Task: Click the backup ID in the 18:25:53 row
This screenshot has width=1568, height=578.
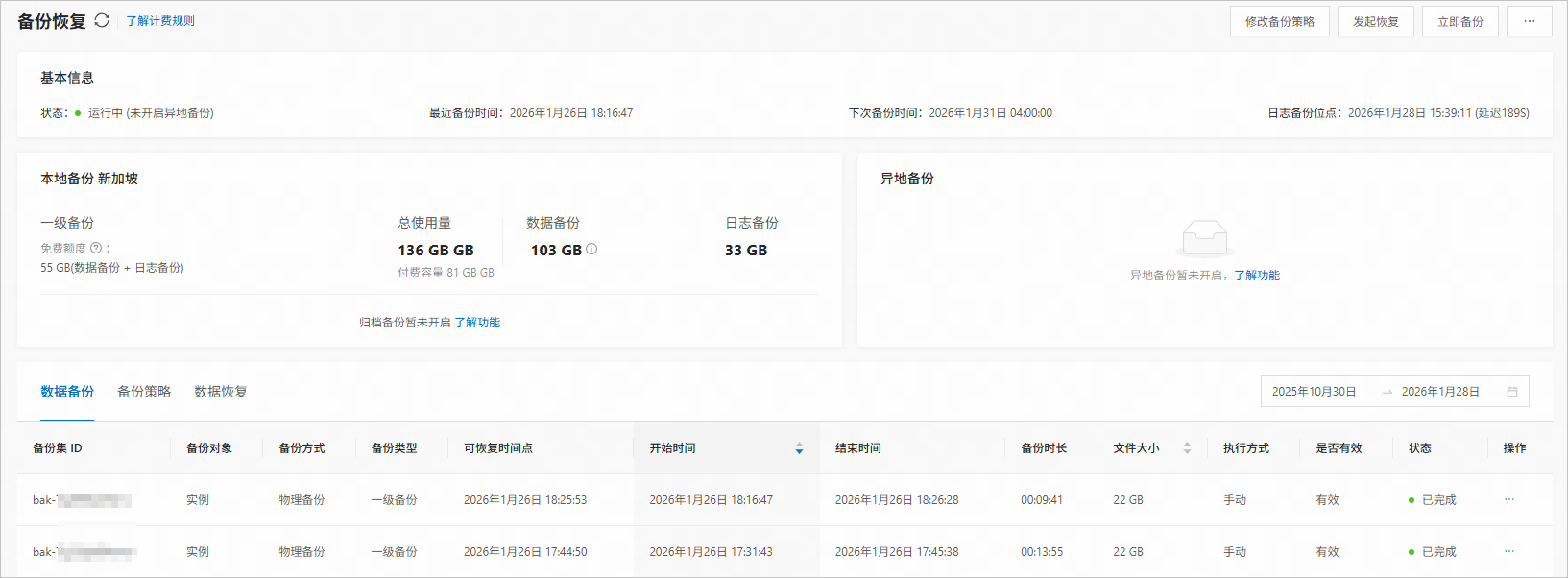Action: coord(82,500)
